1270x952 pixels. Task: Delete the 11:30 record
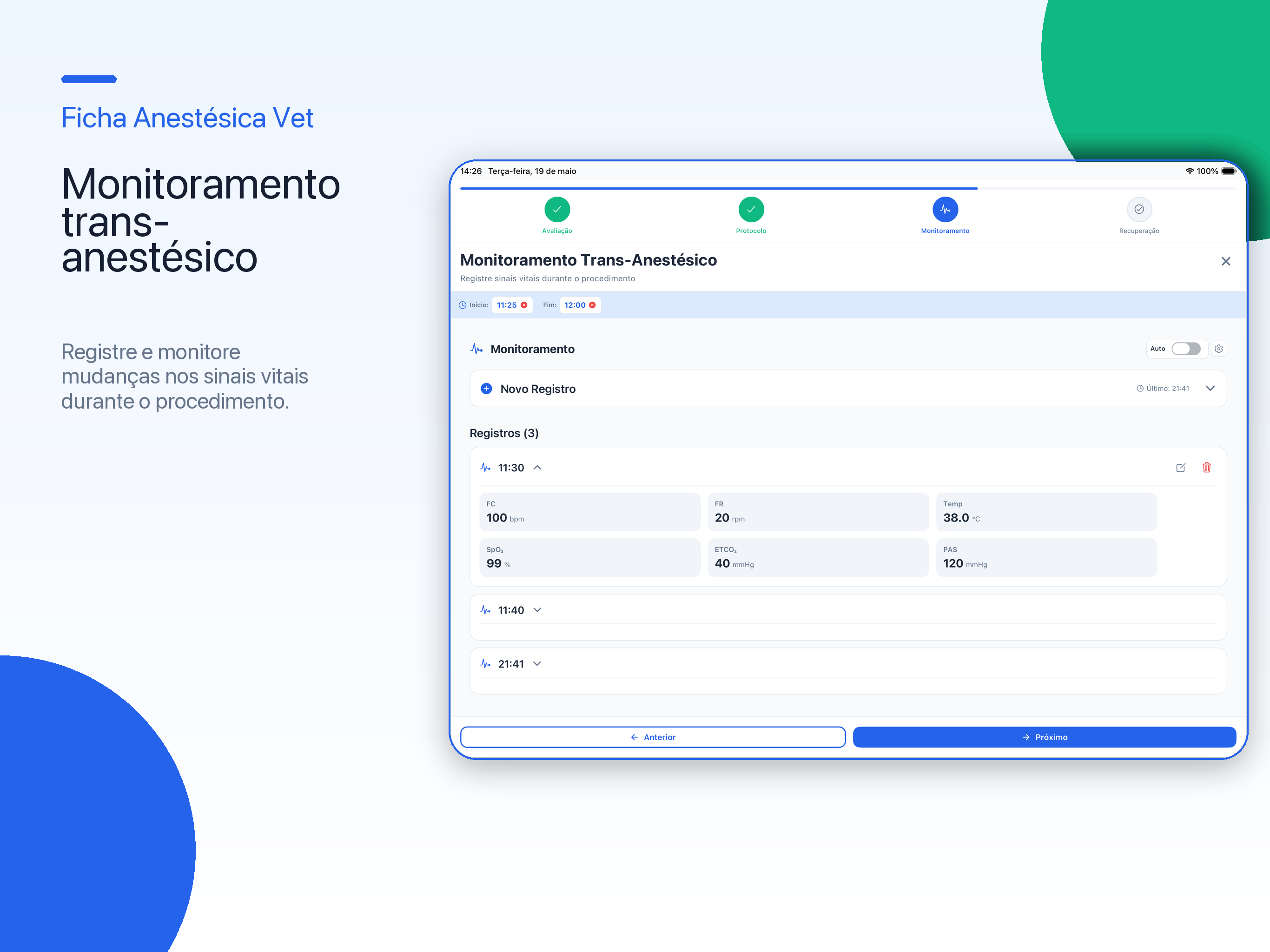(1207, 467)
